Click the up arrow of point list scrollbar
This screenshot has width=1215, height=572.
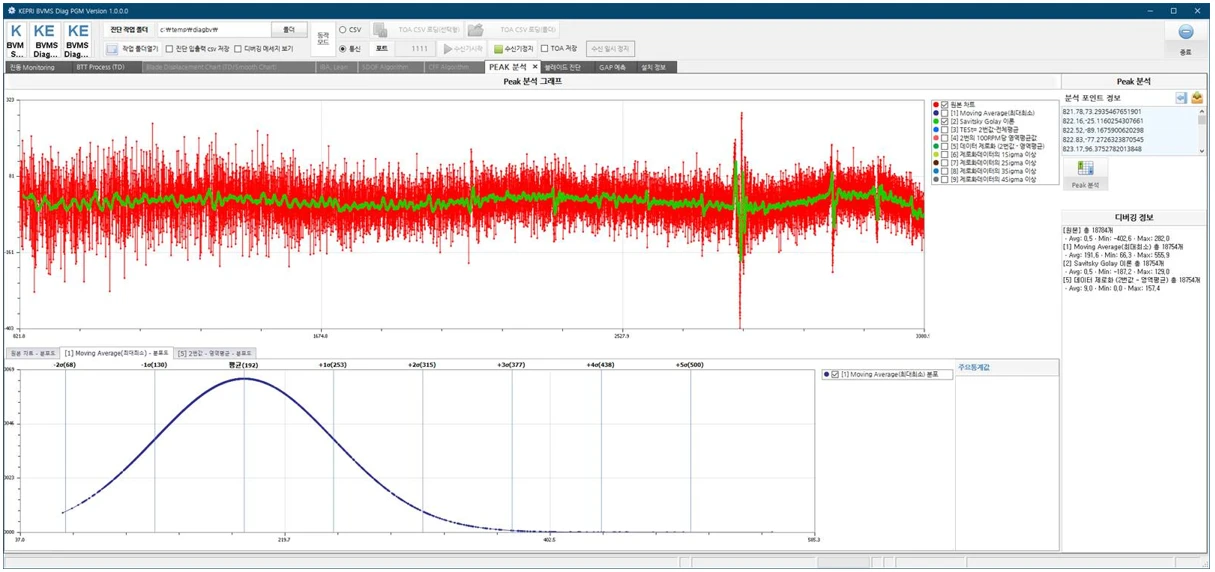pyautogui.click(x=1203, y=111)
